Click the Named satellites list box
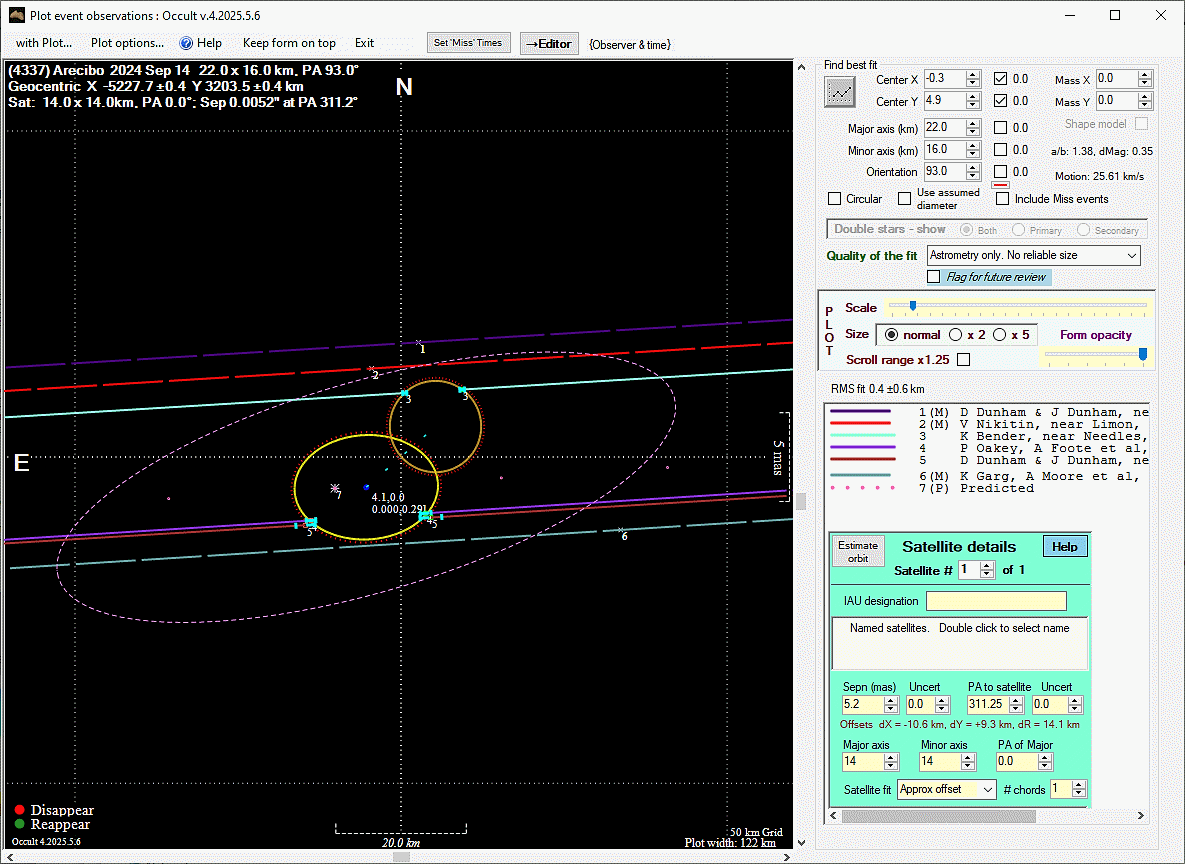Viewport: 1185px width, 864px height. pyautogui.click(x=960, y=644)
